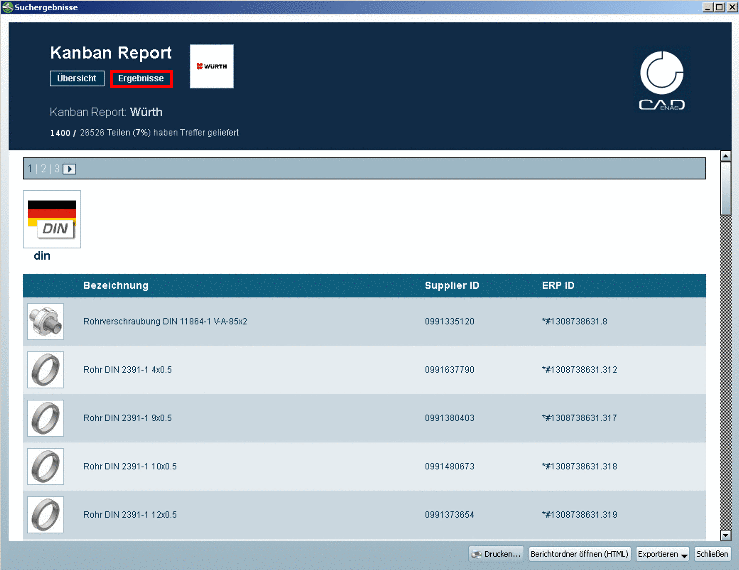Select 'Rohr DIN 2391-1 9x0.5' text
Image resolution: width=739 pixels, height=570 pixels.
(x=128, y=418)
